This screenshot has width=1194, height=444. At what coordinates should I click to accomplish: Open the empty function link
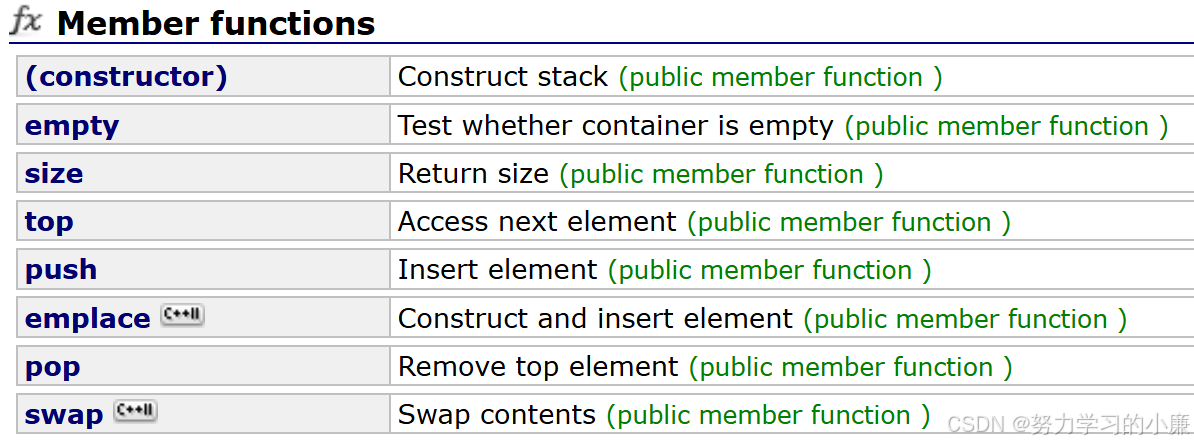click(72, 126)
